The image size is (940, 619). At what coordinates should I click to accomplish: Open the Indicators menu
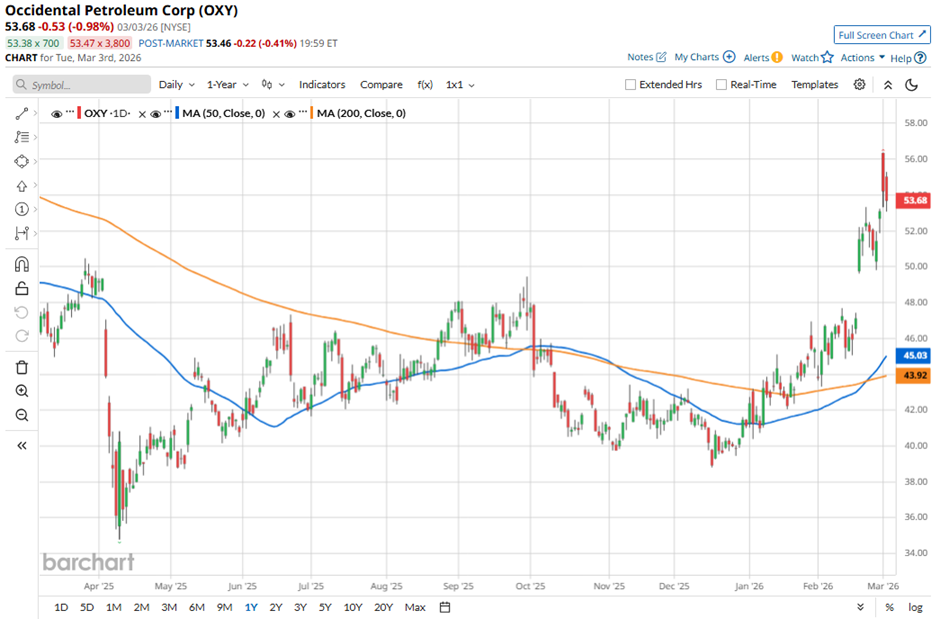click(x=321, y=85)
